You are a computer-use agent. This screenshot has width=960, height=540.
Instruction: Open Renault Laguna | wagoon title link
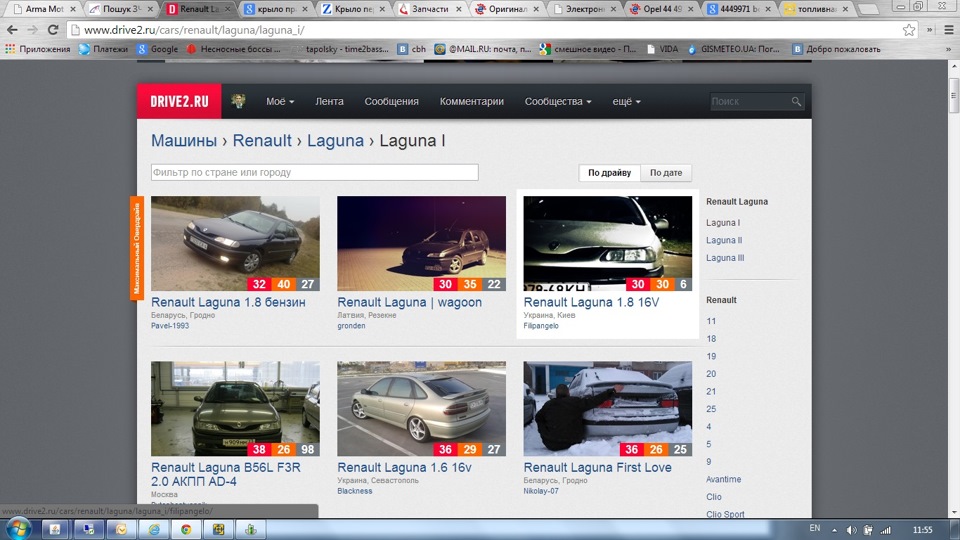click(x=410, y=302)
